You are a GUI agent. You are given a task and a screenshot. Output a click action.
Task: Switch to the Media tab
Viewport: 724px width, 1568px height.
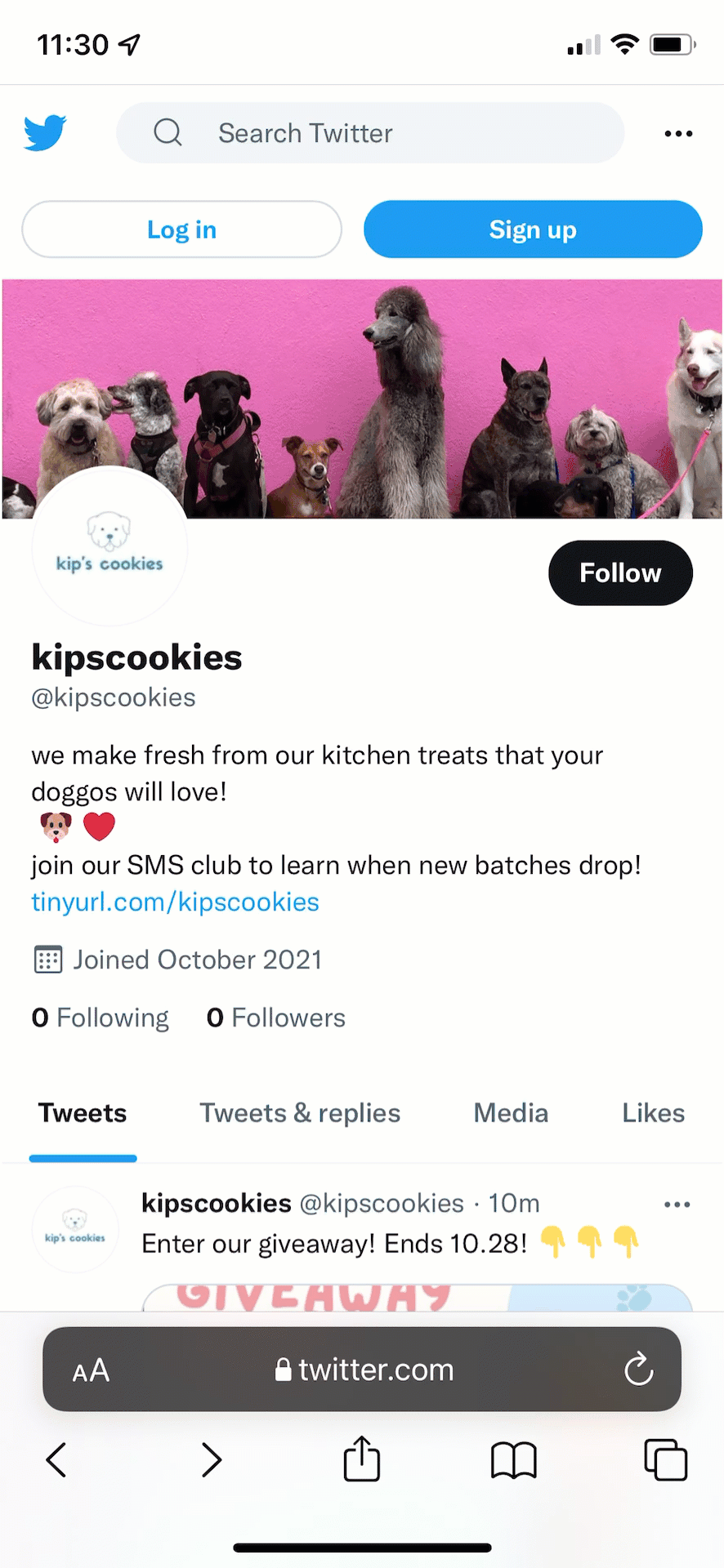click(511, 1113)
